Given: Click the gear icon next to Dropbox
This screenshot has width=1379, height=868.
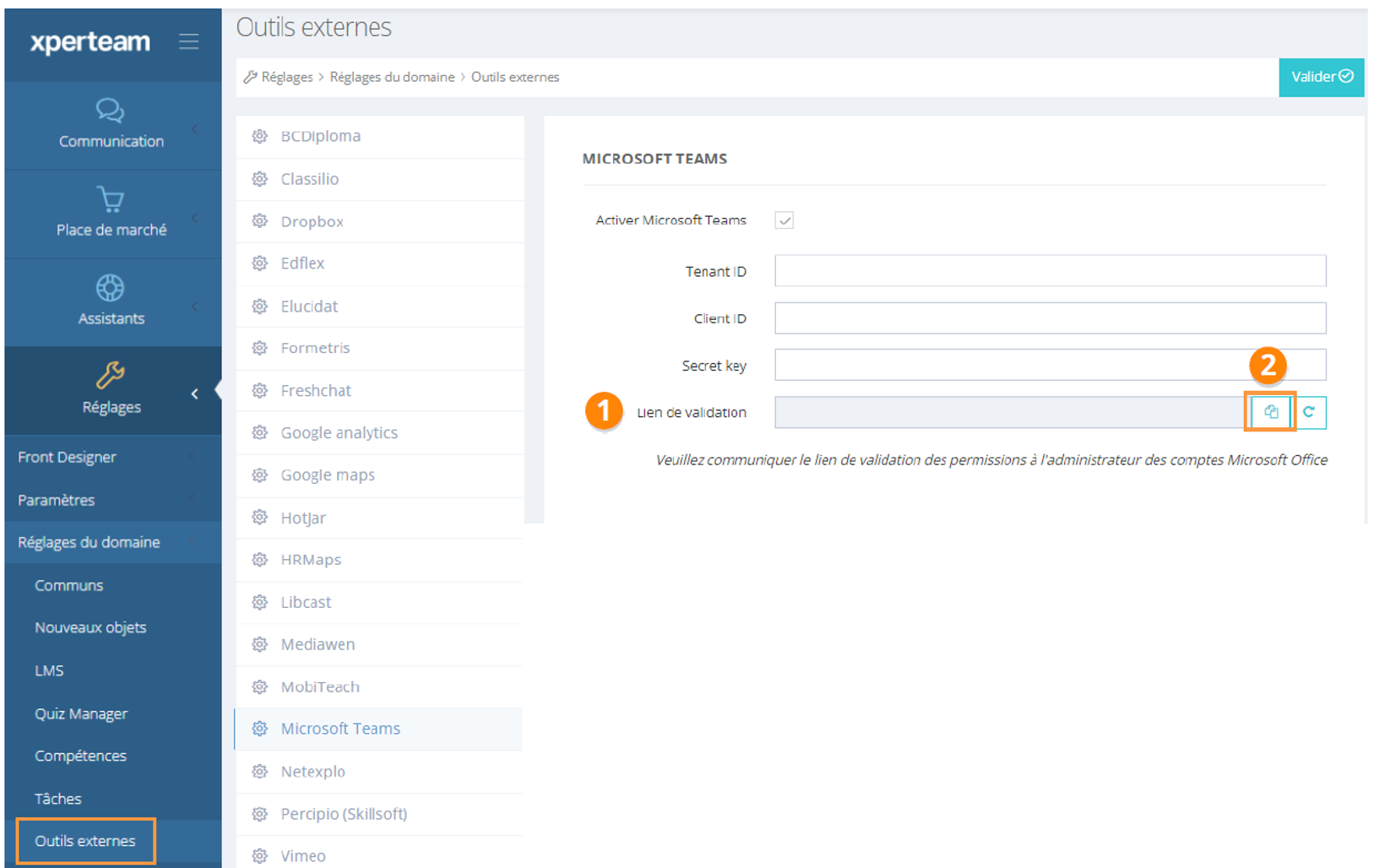Looking at the screenshot, I should point(260,221).
